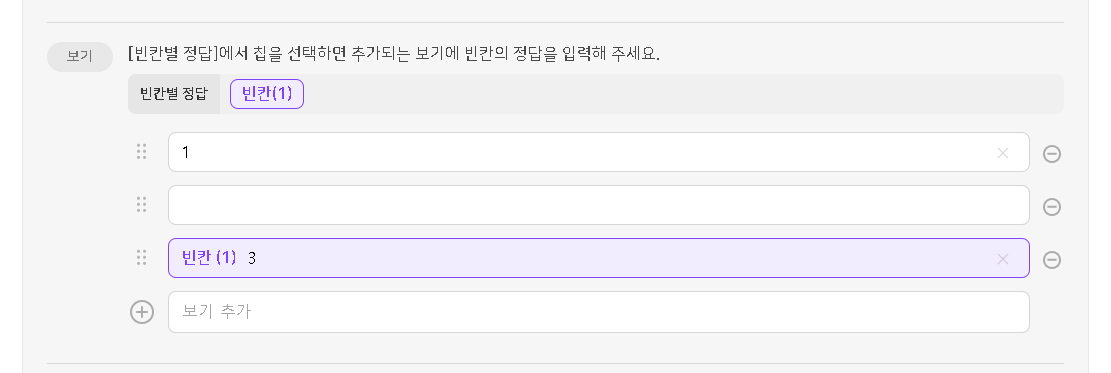Viewport: 1111px width, 373px height.
Task: Click the 빈칸별 정답 label
Action: pos(174,94)
